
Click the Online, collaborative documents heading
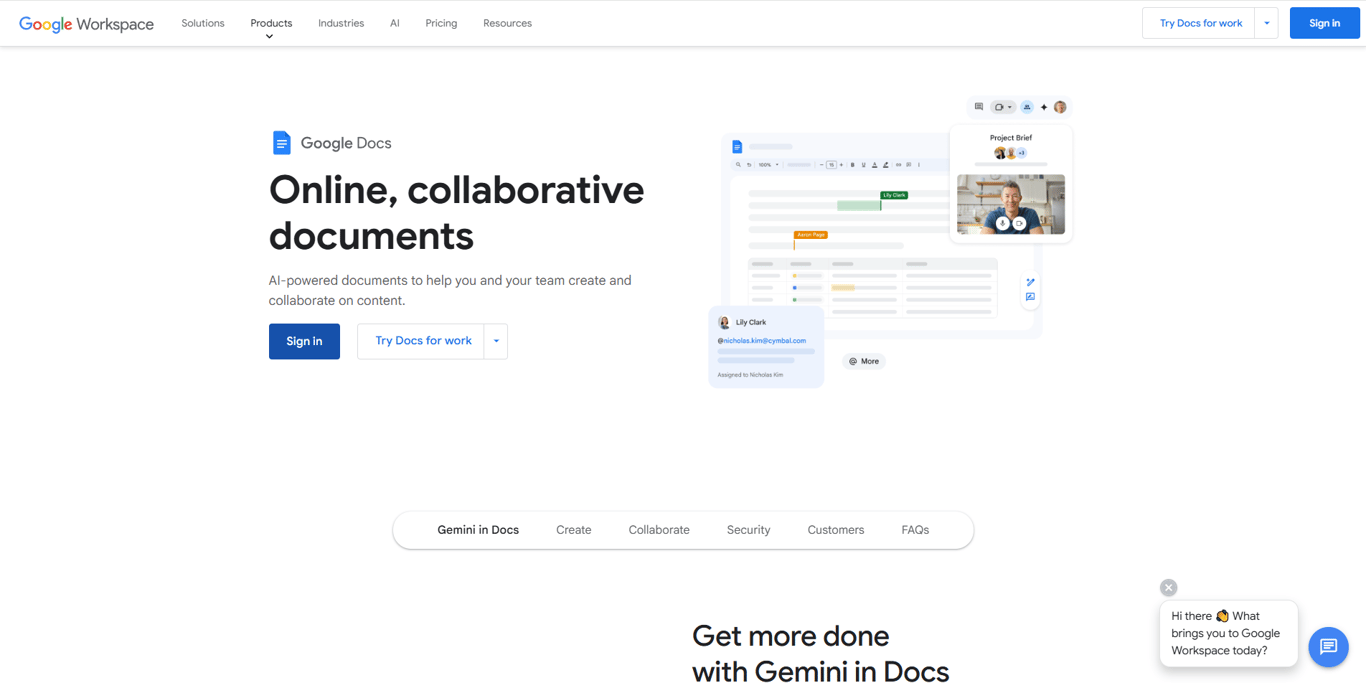(457, 213)
